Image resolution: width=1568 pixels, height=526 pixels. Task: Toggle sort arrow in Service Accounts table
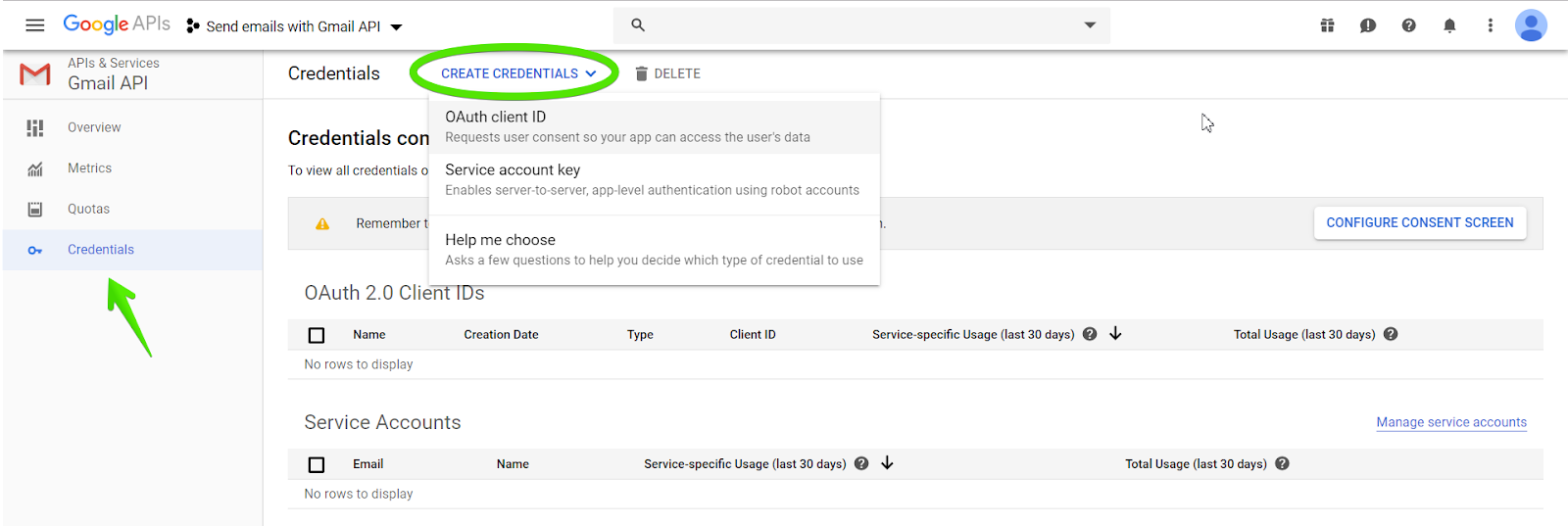(x=887, y=463)
